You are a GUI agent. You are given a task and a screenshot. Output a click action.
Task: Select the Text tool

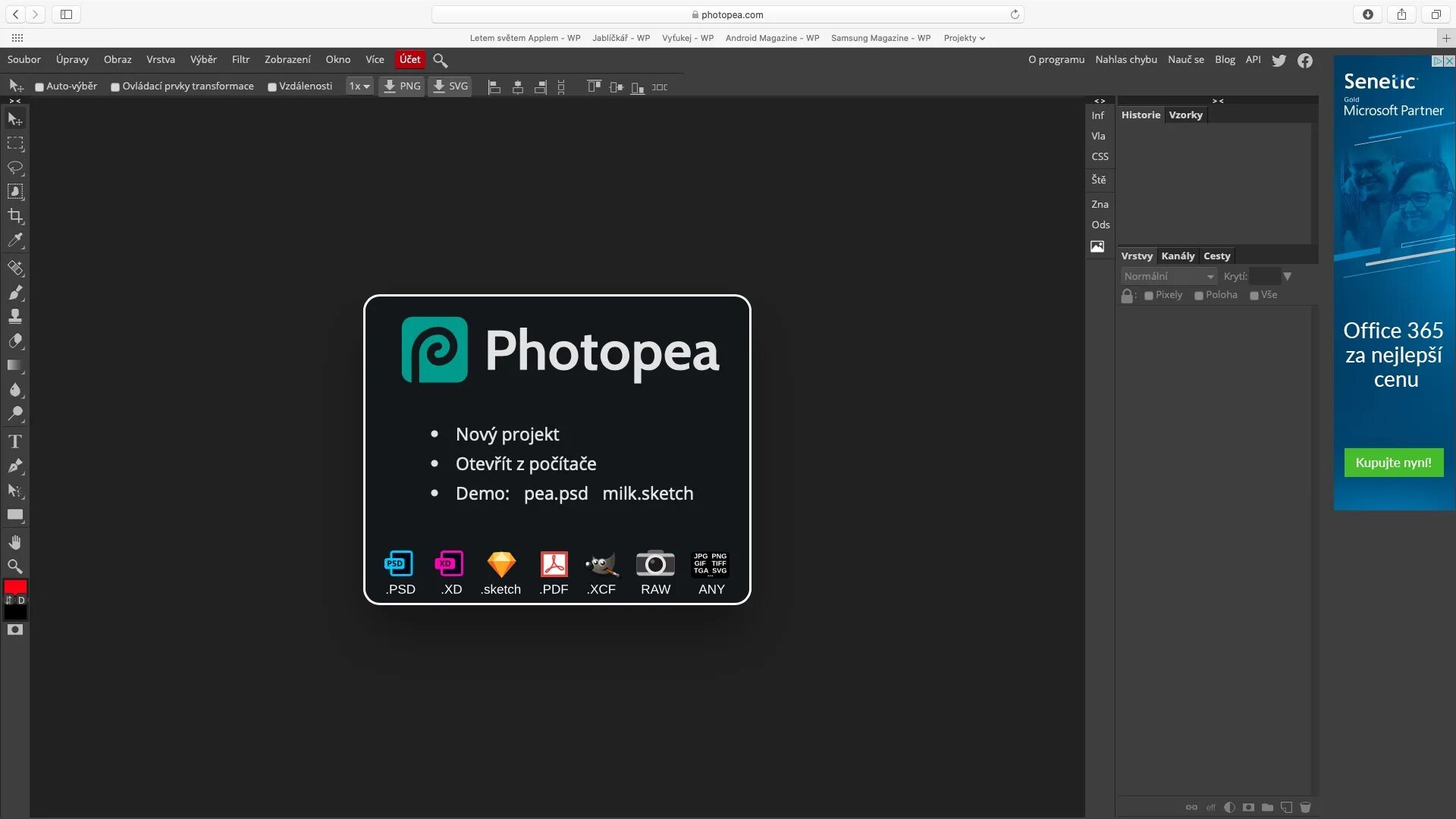click(x=15, y=441)
